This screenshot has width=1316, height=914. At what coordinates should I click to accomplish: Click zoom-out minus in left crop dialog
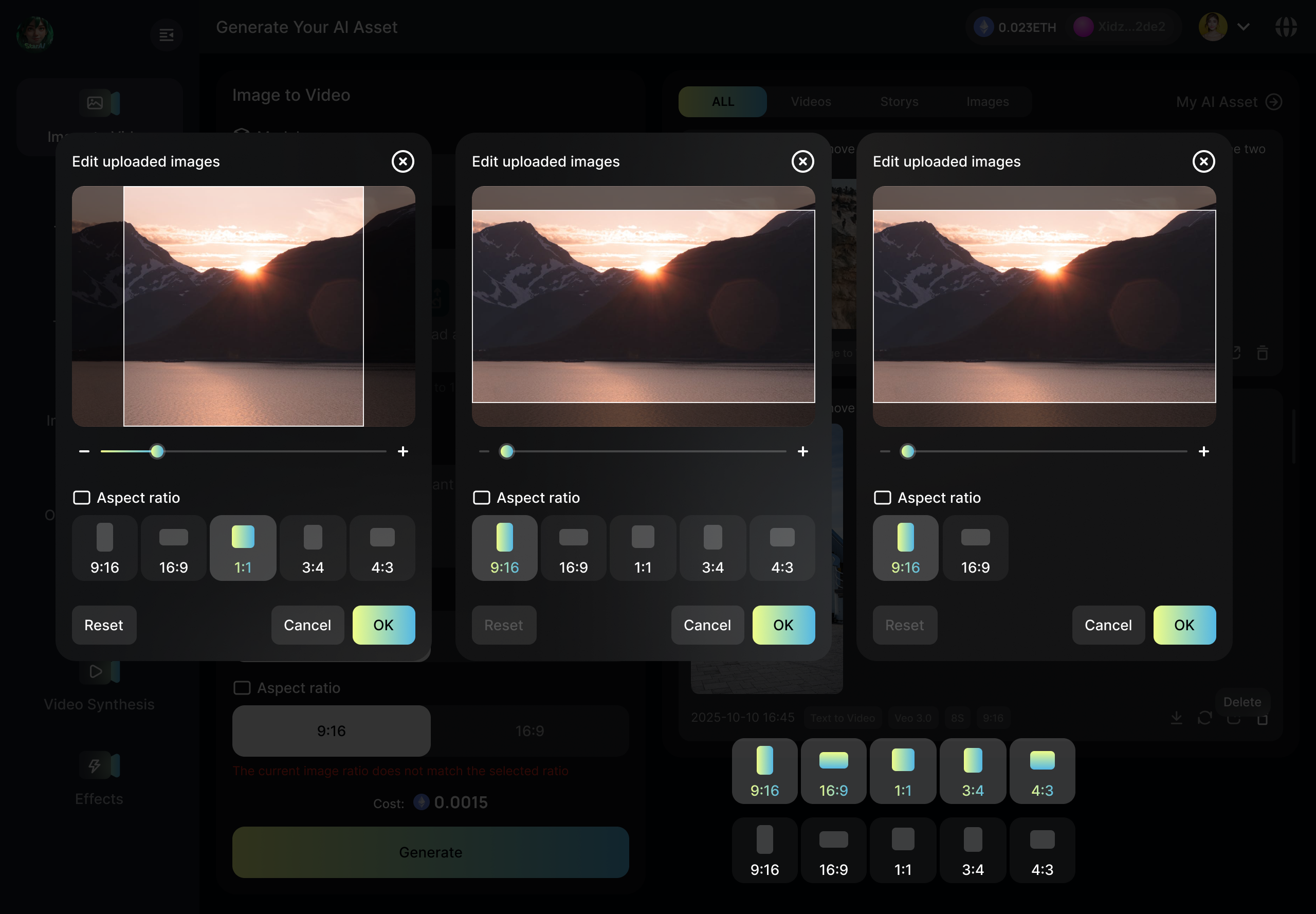84,451
